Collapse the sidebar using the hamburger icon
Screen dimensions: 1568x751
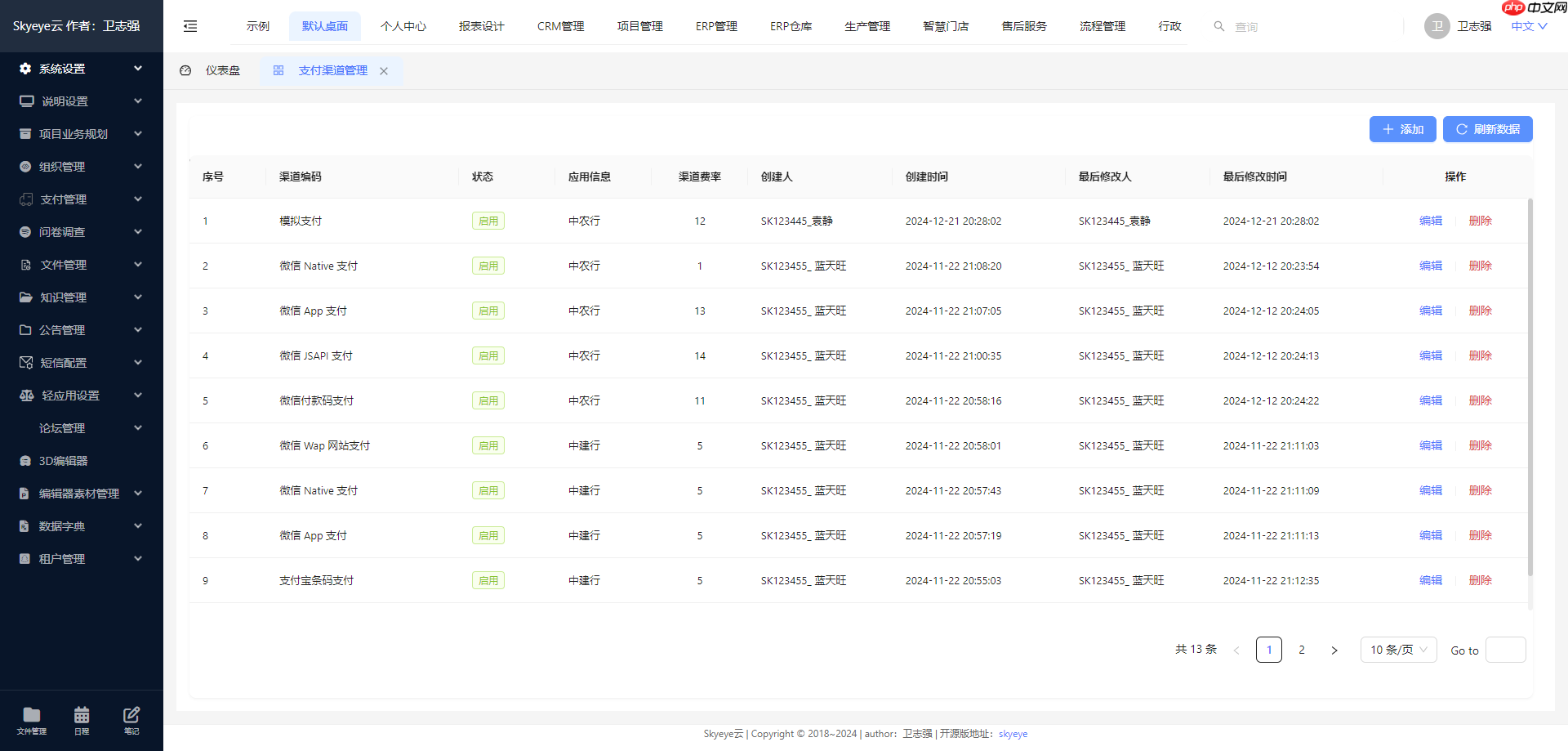(x=189, y=25)
